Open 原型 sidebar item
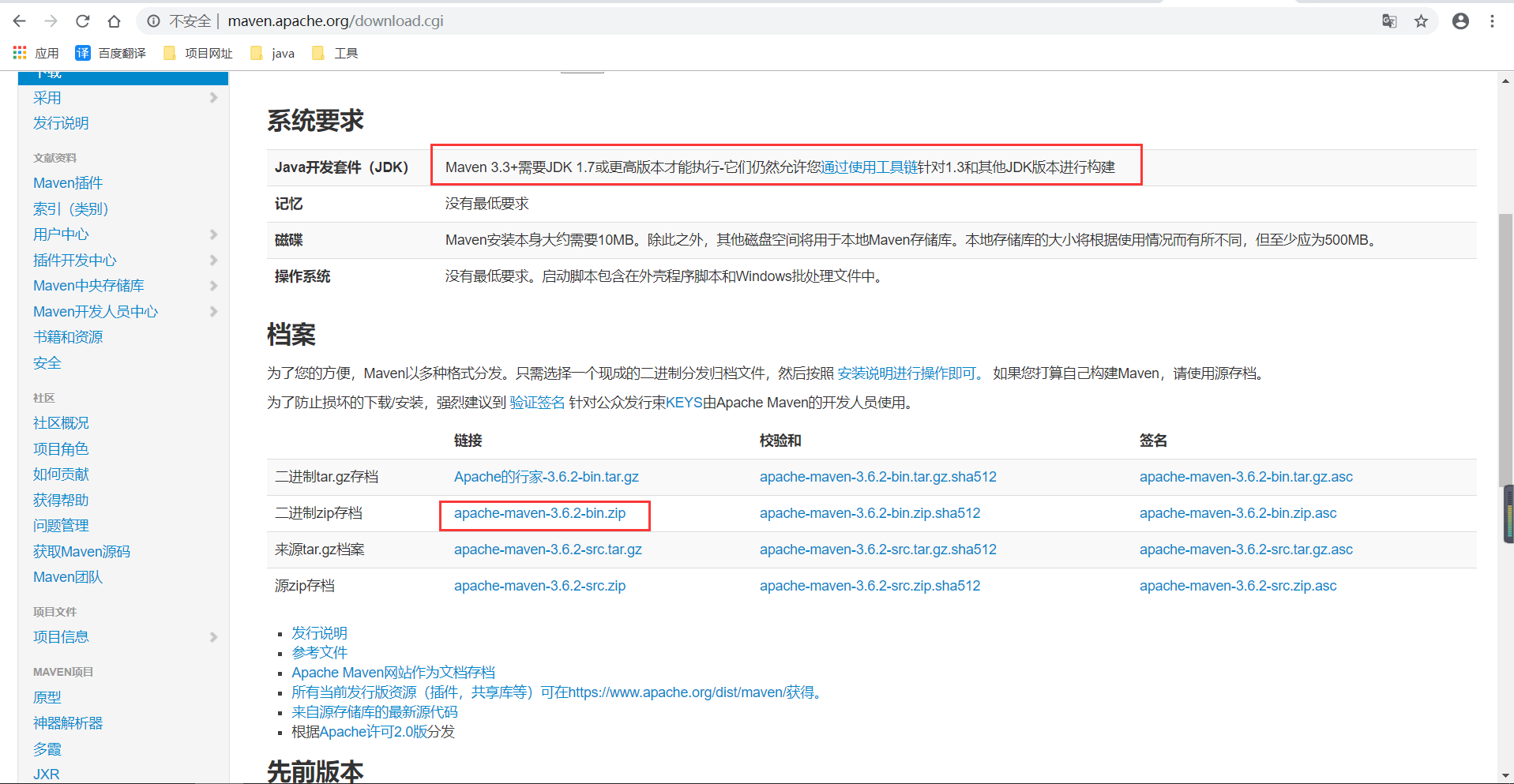Image resolution: width=1514 pixels, height=784 pixels. 47,698
